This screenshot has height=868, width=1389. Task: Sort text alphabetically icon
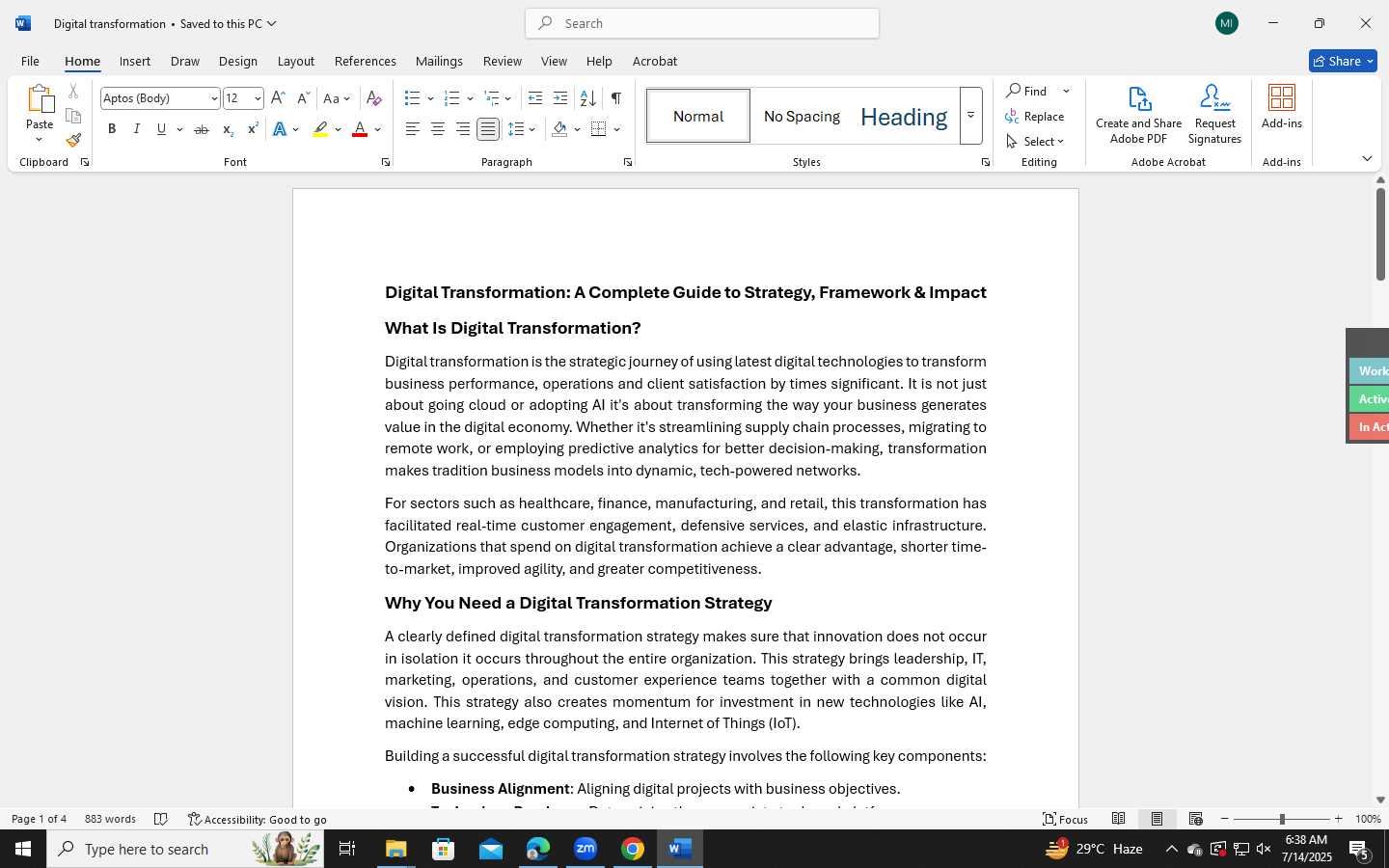point(587,98)
